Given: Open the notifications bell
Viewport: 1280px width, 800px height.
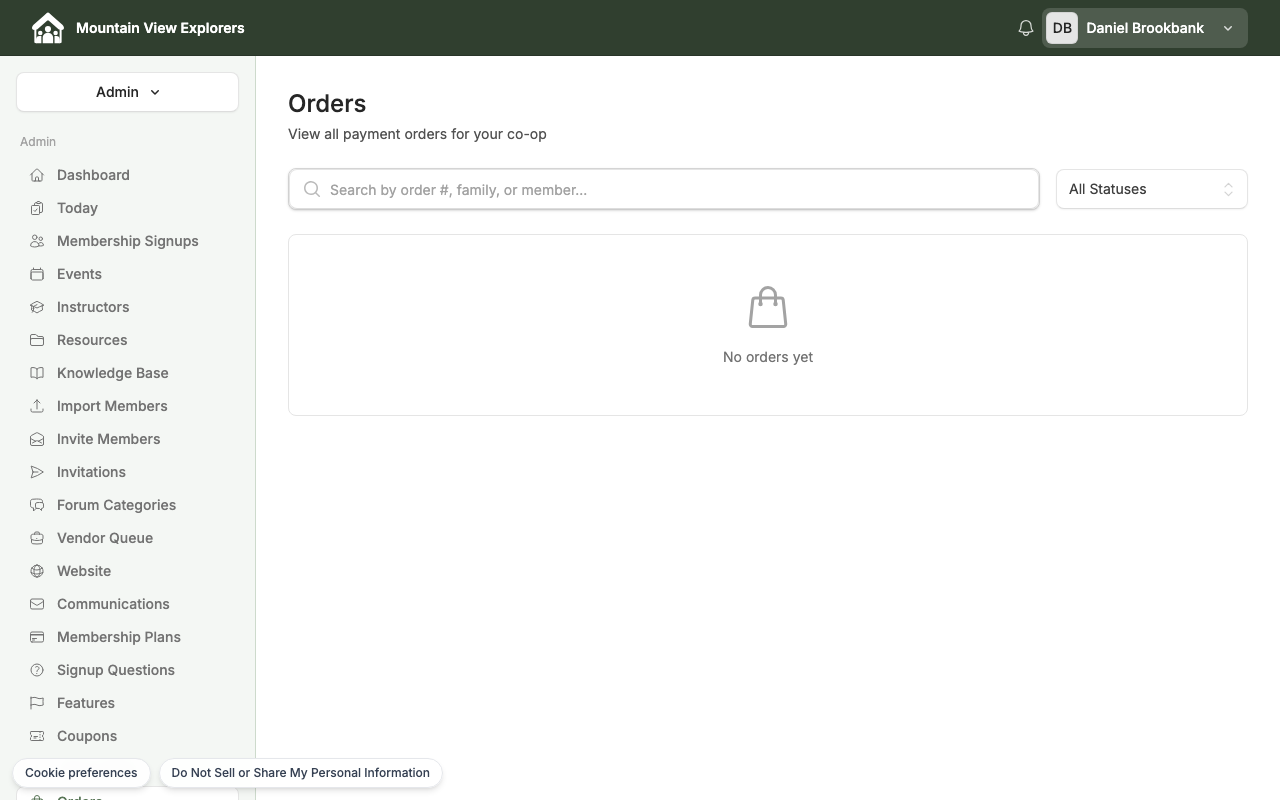Looking at the screenshot, I should tap(1025, 28).
